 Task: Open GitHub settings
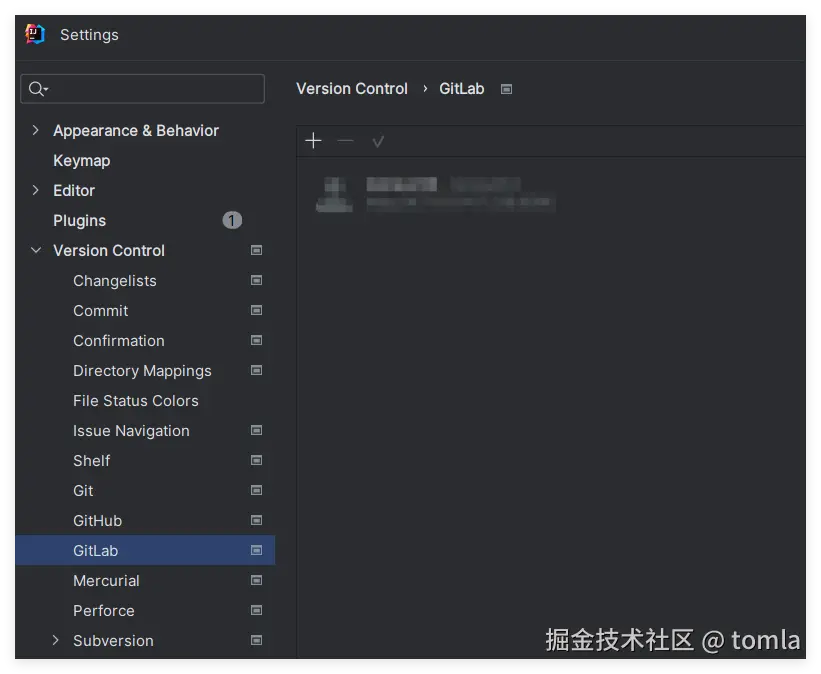(98, 521)
